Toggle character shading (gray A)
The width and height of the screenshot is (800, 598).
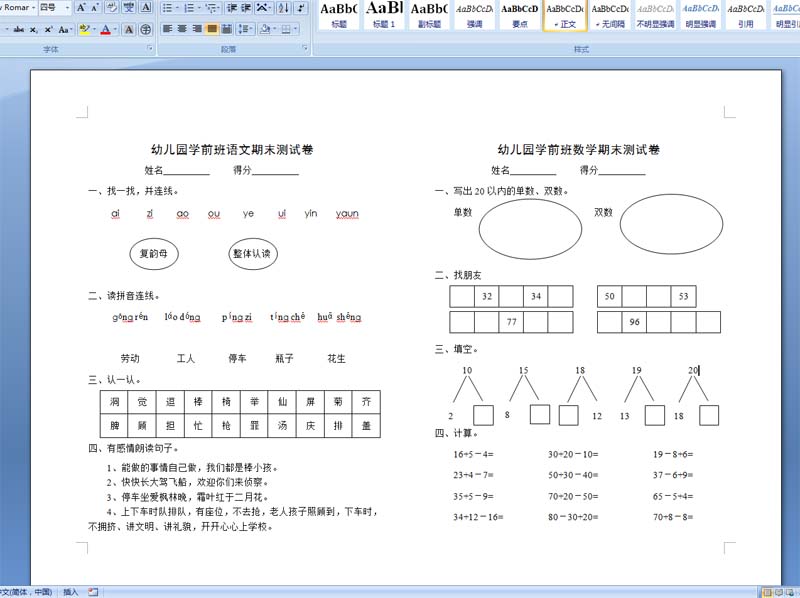click(x=129, y=30)
